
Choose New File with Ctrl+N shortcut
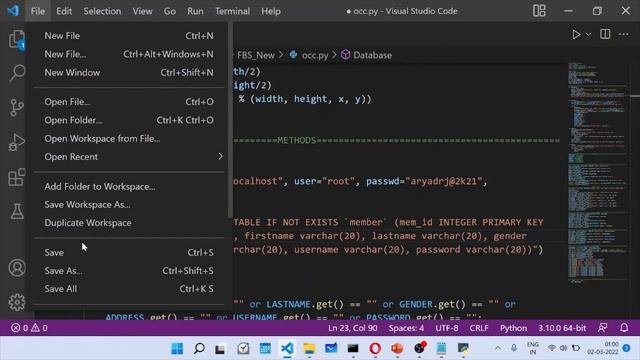click(129, 36)
